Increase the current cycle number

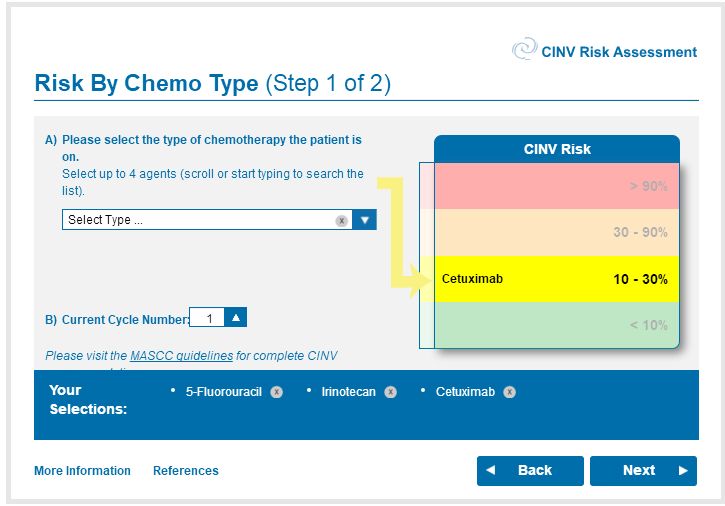click(x=236, y=318)
